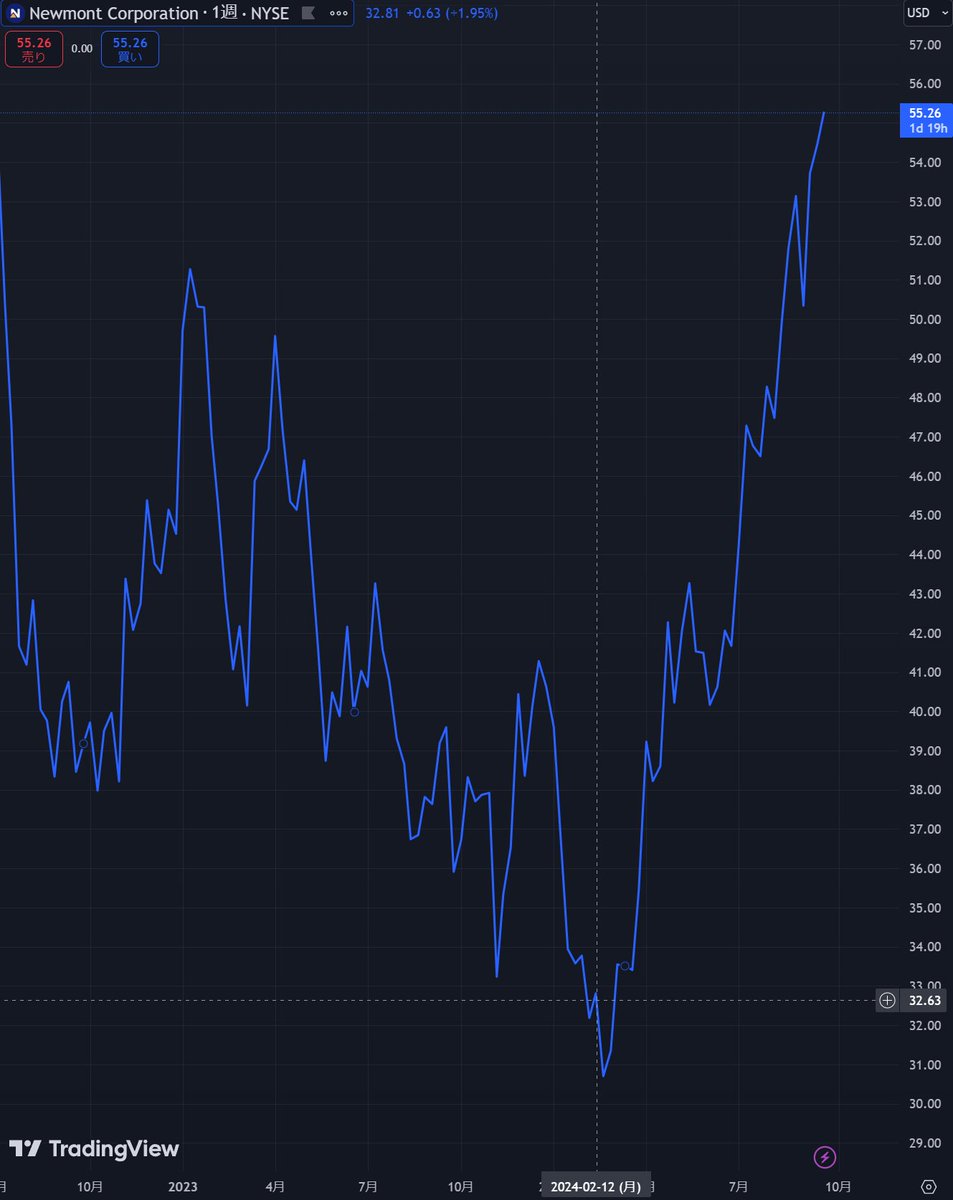
Task: Open the three-dot more options menu
Action: click(x=339, y=14)
